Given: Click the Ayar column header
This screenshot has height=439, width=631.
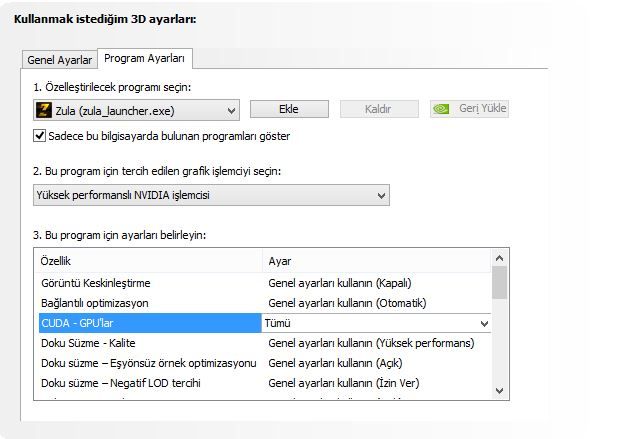Looking at the screenshot, I should point(375,260).
